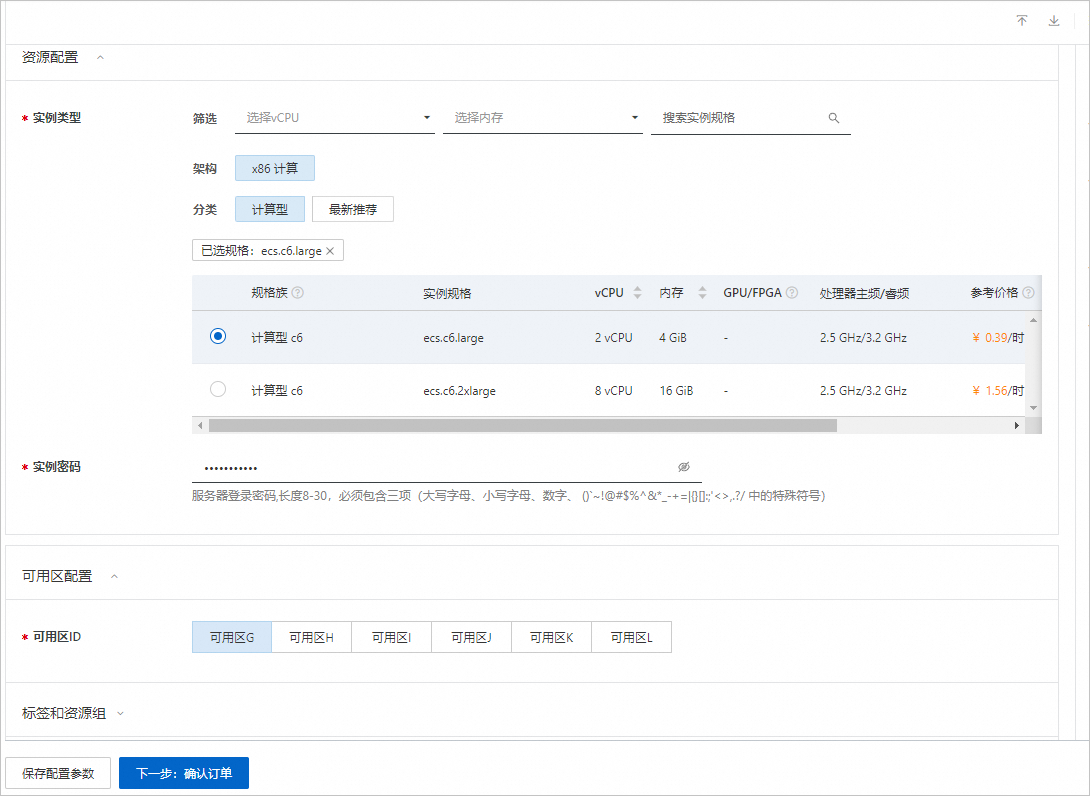Open the 选择vCPU dropdown

(x=335, y=118)
